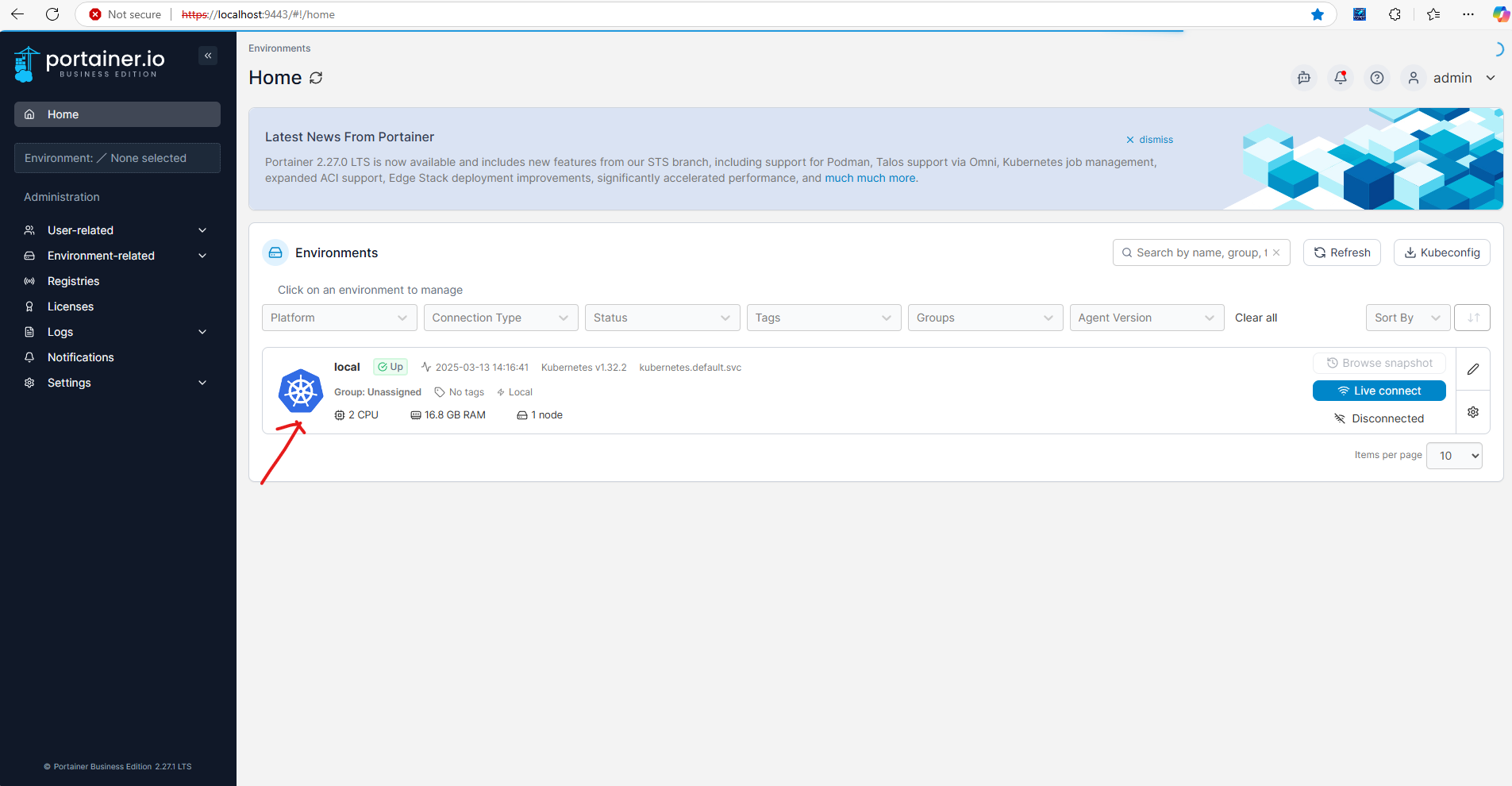Screen dimensions: 1512x786
Task: Open the Platform filter dropdown
Action: coord(340,318)
